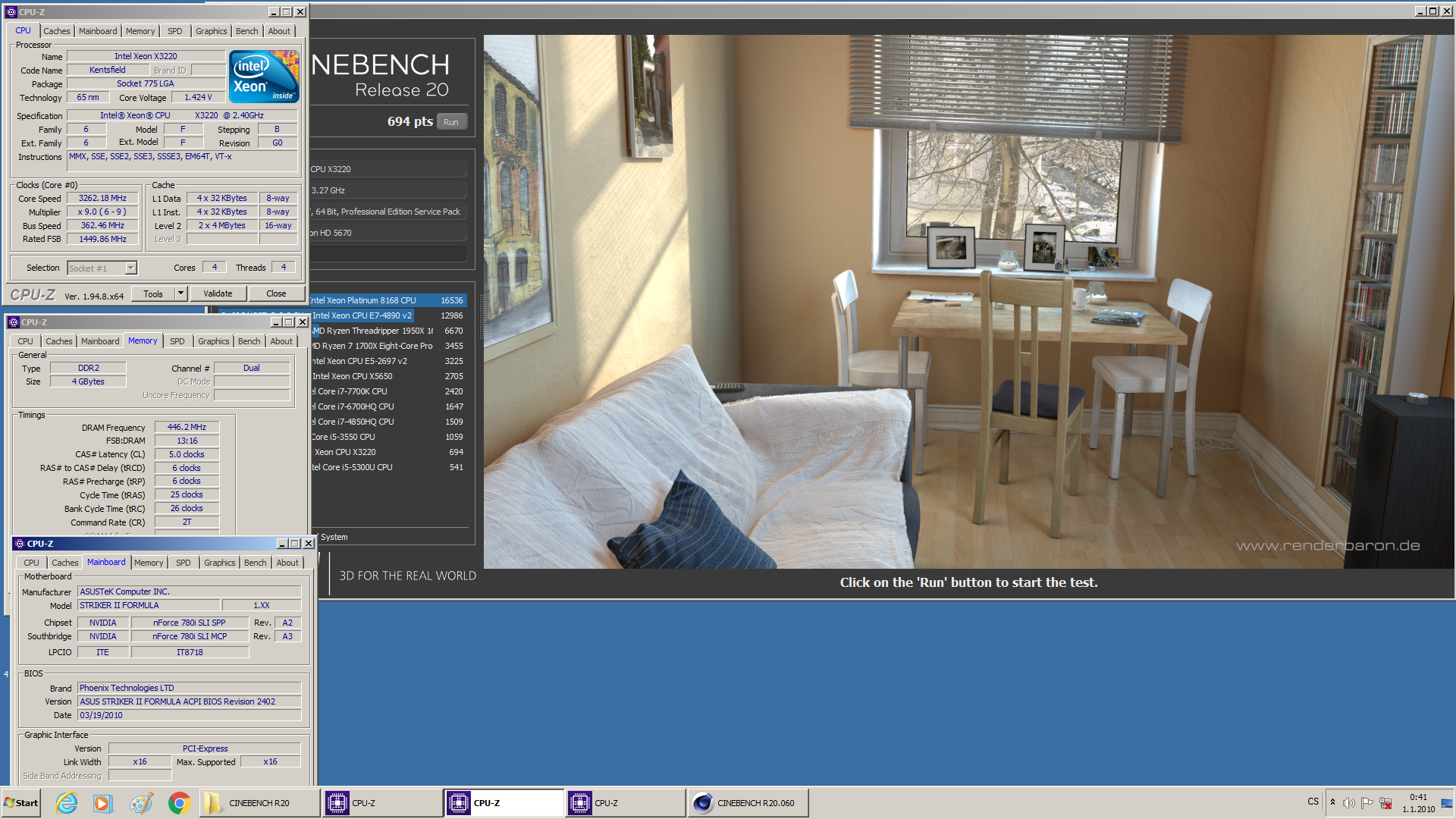
Task: Select the Ryzen Threadripper 1950X ranking row
Action: 389,331
